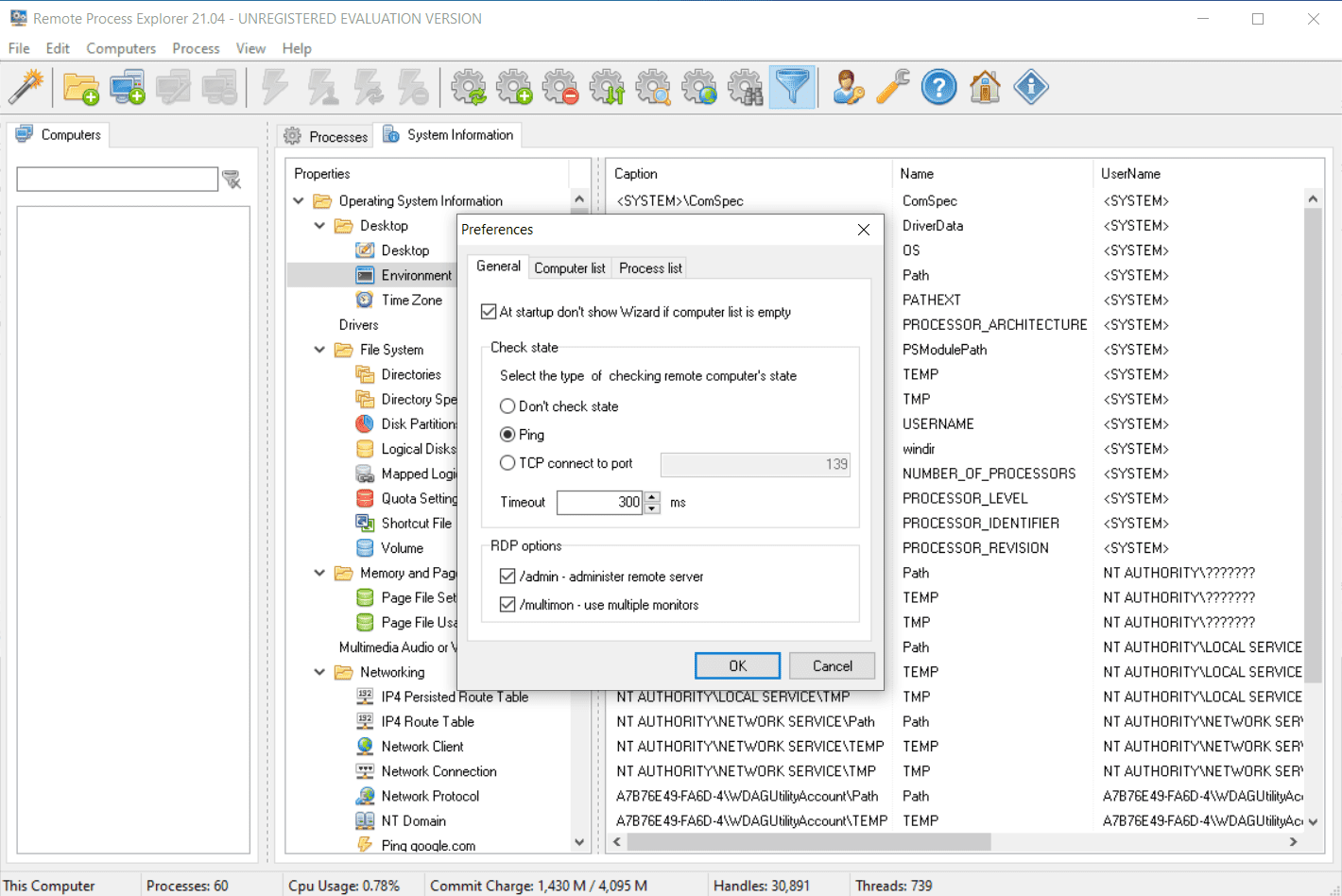Click the gear with globe icon
Screen dimensions: 1342x896
tap(699, 87)
